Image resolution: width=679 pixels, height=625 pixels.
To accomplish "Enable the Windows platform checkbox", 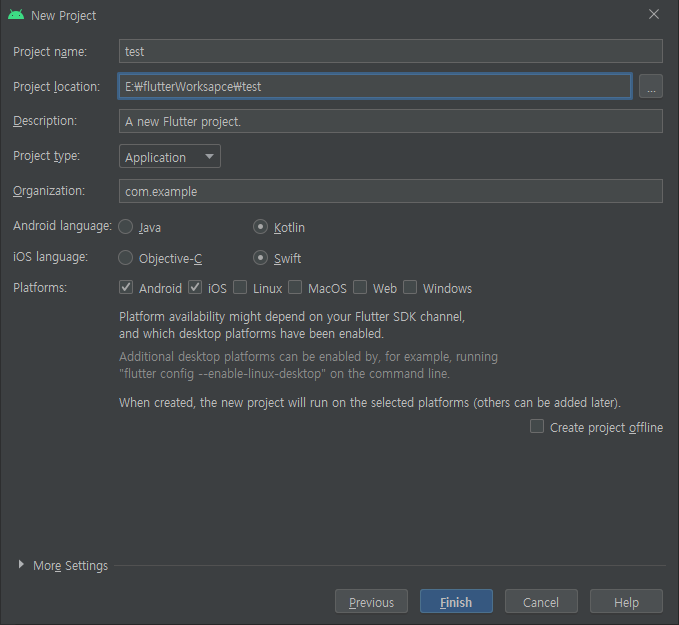I will (x=410, y=287).
